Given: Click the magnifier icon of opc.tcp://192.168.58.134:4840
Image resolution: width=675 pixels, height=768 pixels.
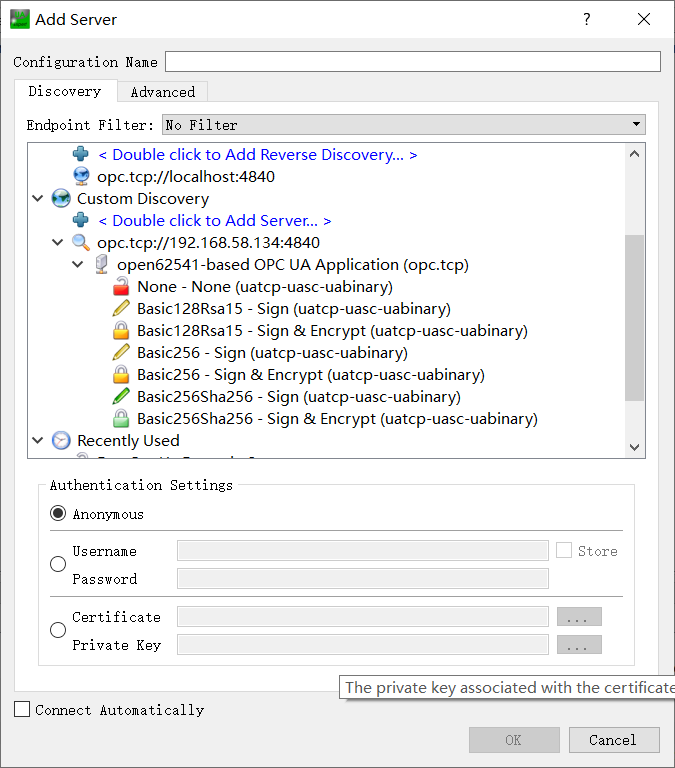Looking at the screenshot, I should (x=81, y=242).
